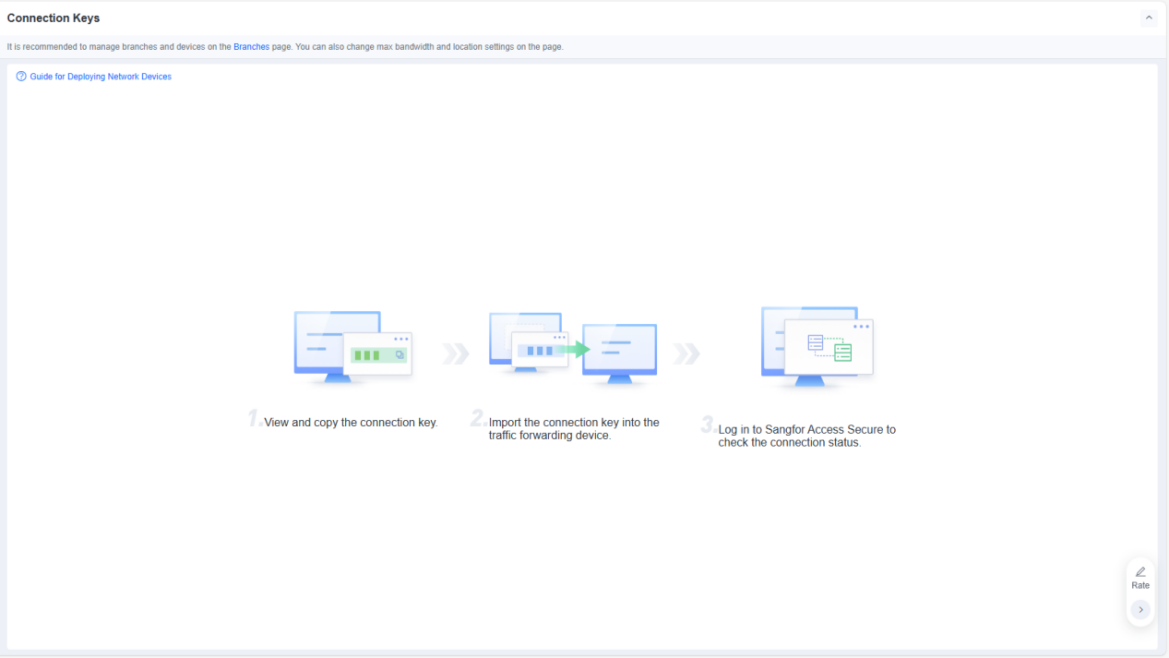The height and width of the screenshot is (658, 1169).
Task: Click the 'It is recommended to manage branches' sentence
Action: click(286, 47)
